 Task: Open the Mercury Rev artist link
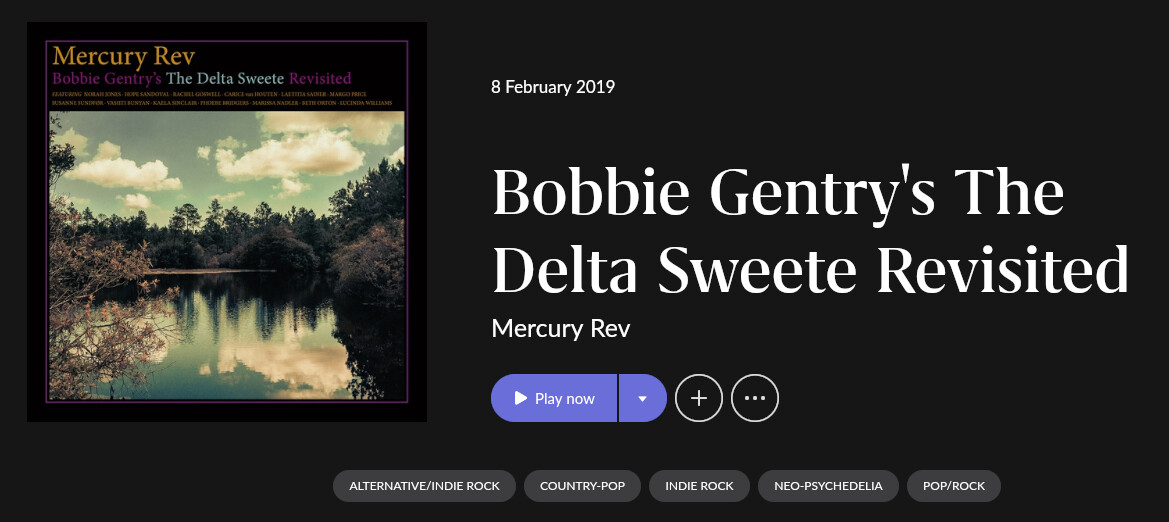pos(561,328)
